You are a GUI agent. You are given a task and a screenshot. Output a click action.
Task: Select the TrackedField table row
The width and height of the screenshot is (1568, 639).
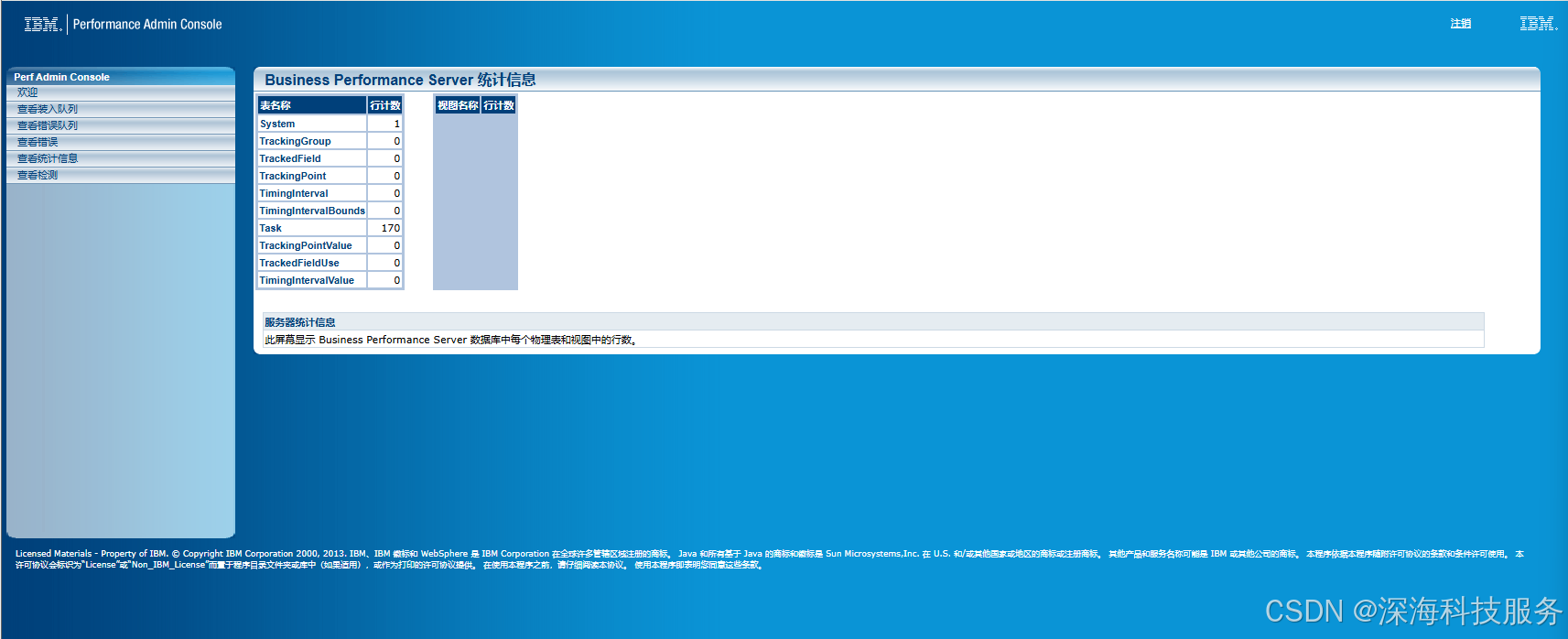click(330, 158)
